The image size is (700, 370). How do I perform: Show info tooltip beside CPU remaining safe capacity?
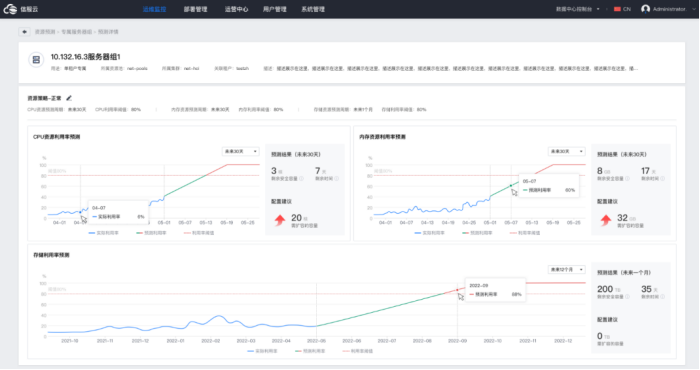301,179
